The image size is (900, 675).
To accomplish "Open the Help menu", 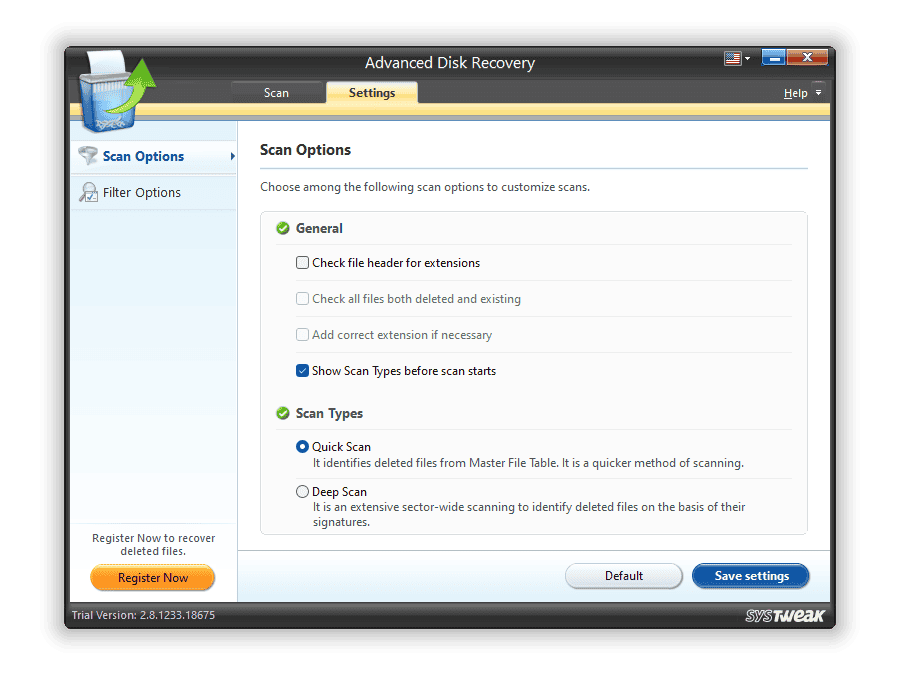I will tap(796, 93).
